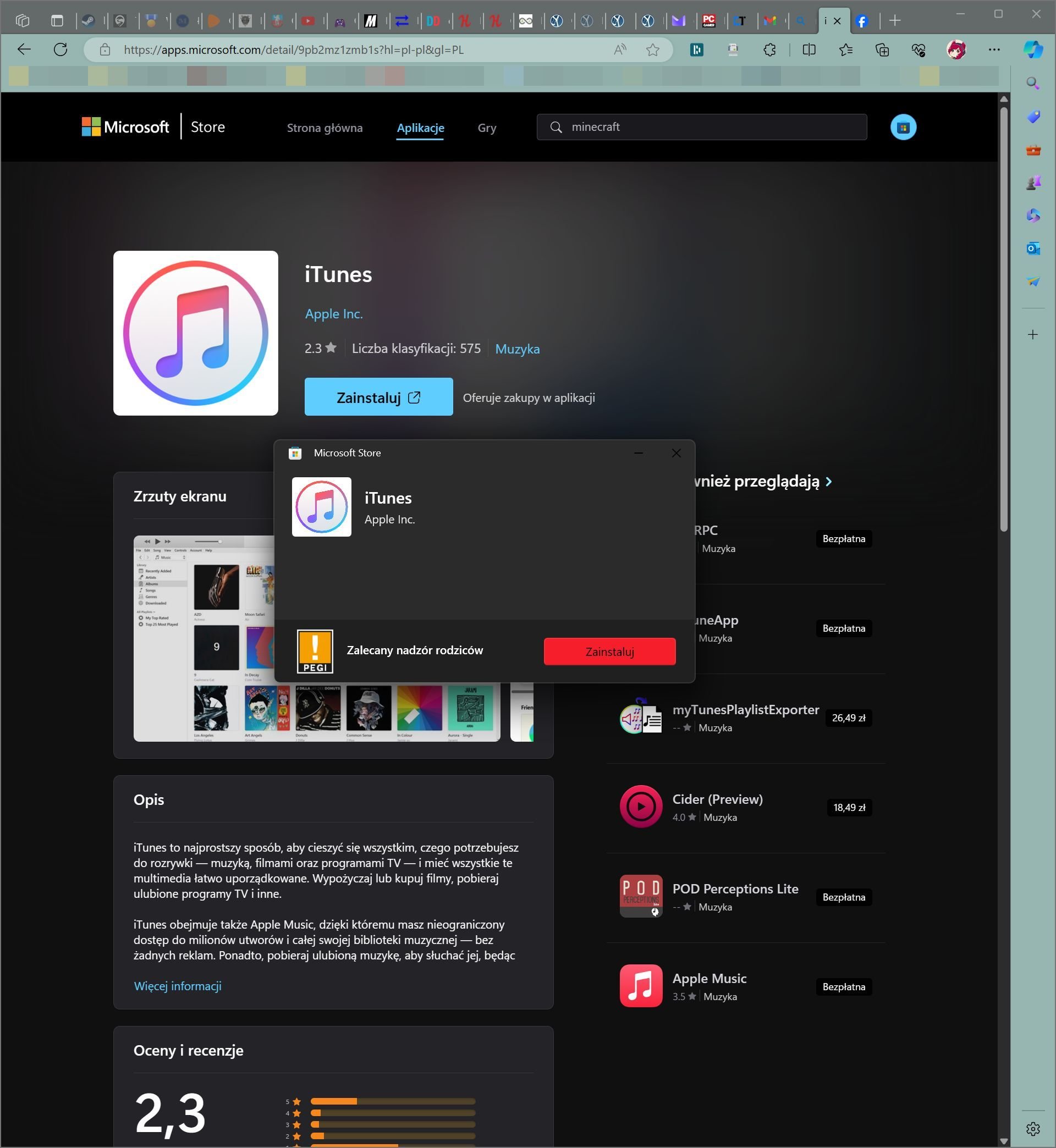Screen dimensions: 1056x1148
Task: Open the Cider (Preview) app entry
Action: (x=717, y=799)
